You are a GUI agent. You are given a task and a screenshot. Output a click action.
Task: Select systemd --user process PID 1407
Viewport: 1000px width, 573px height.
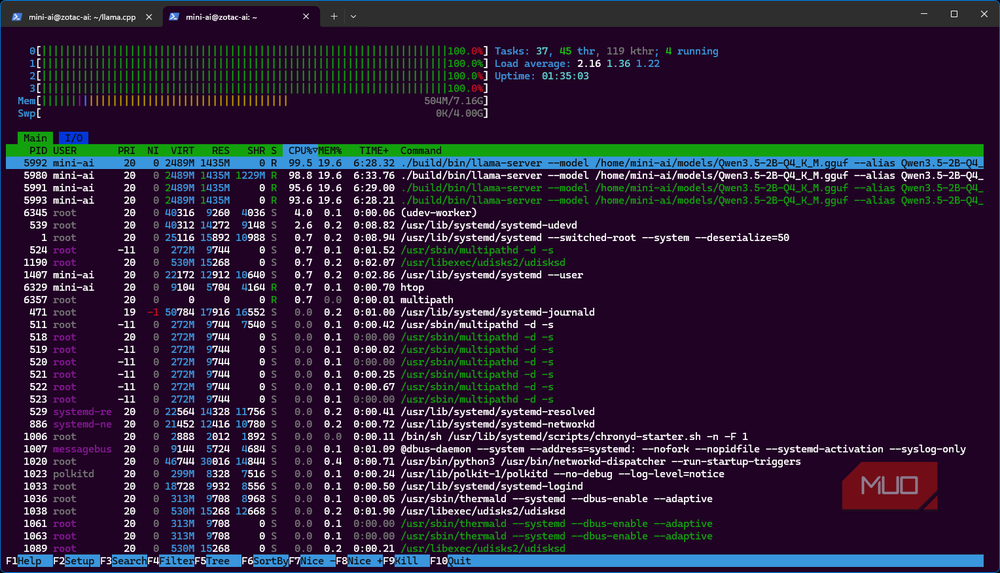coord(494,275)
